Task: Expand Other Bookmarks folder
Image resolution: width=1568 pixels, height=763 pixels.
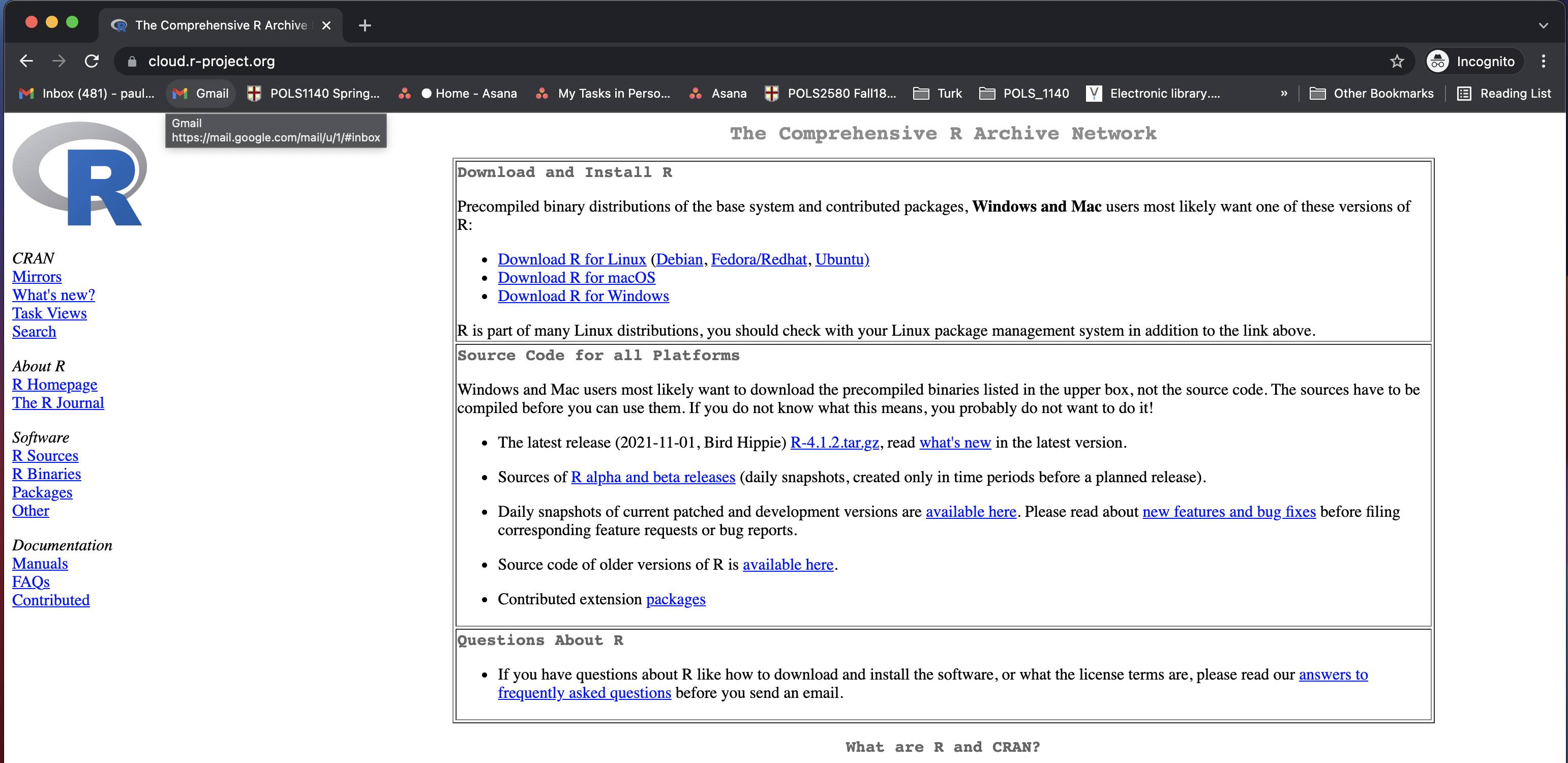Action: [1371, 93]
